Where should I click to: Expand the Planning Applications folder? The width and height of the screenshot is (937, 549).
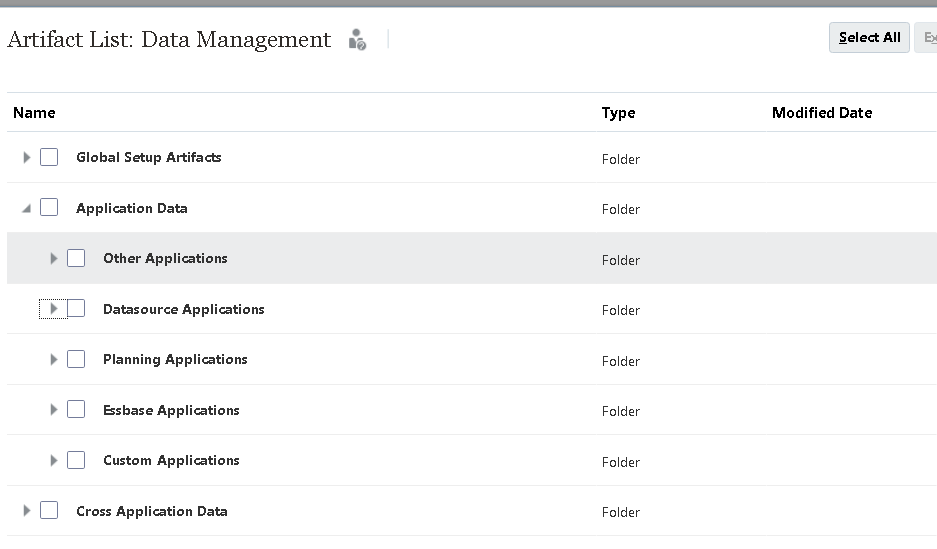54,360
